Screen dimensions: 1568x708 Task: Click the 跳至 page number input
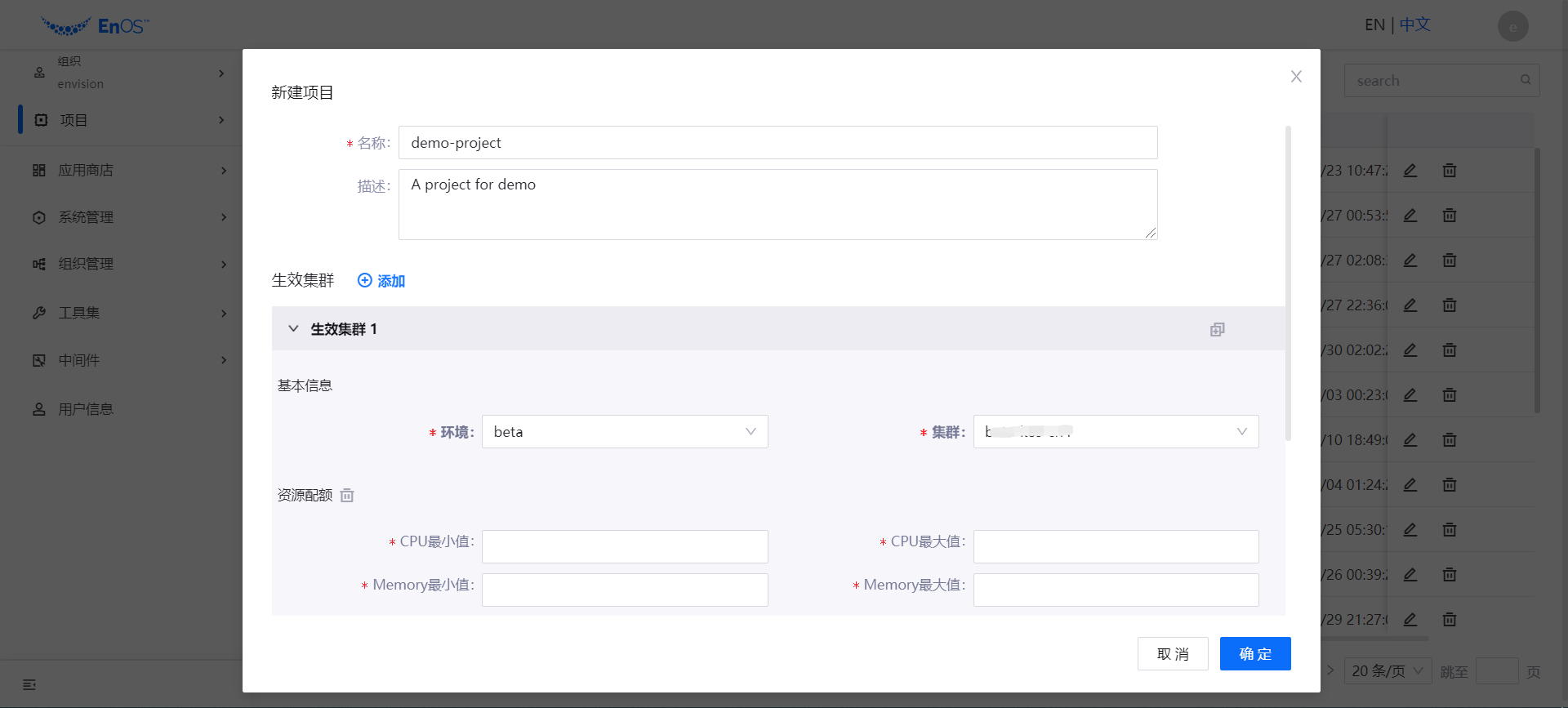(x=1497, y=671)
